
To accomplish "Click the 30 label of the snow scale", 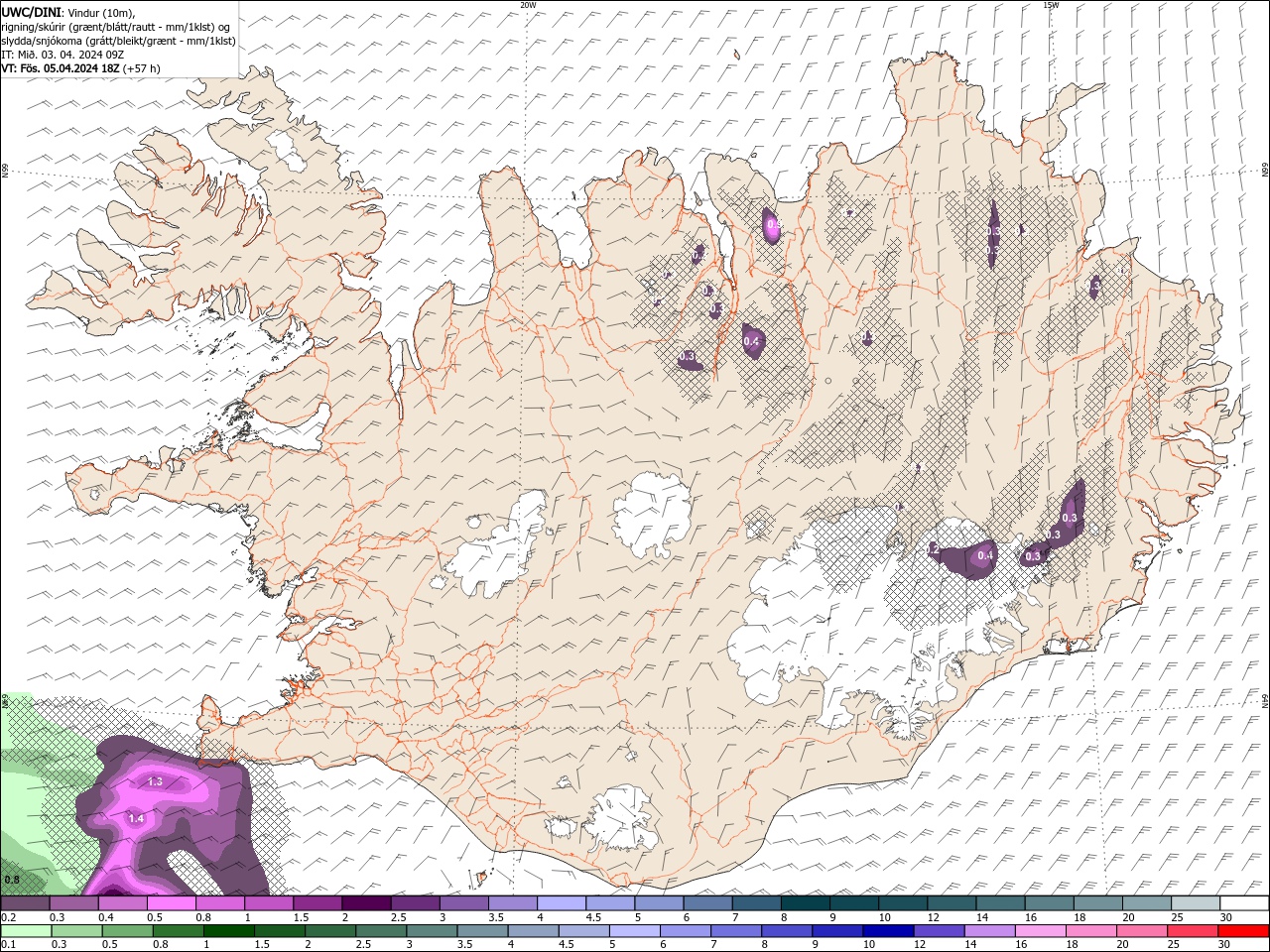I will pyautogui.click(x=1226, y=917).
